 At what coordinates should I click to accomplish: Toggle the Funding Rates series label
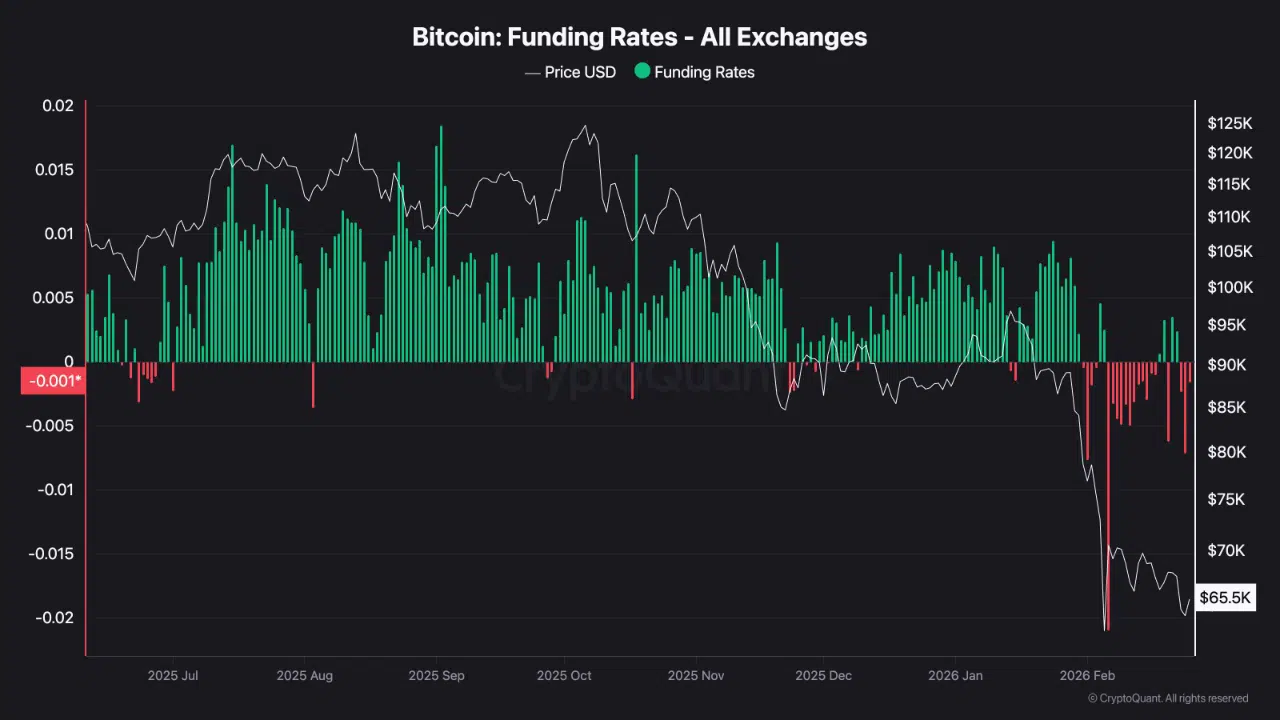704,72
